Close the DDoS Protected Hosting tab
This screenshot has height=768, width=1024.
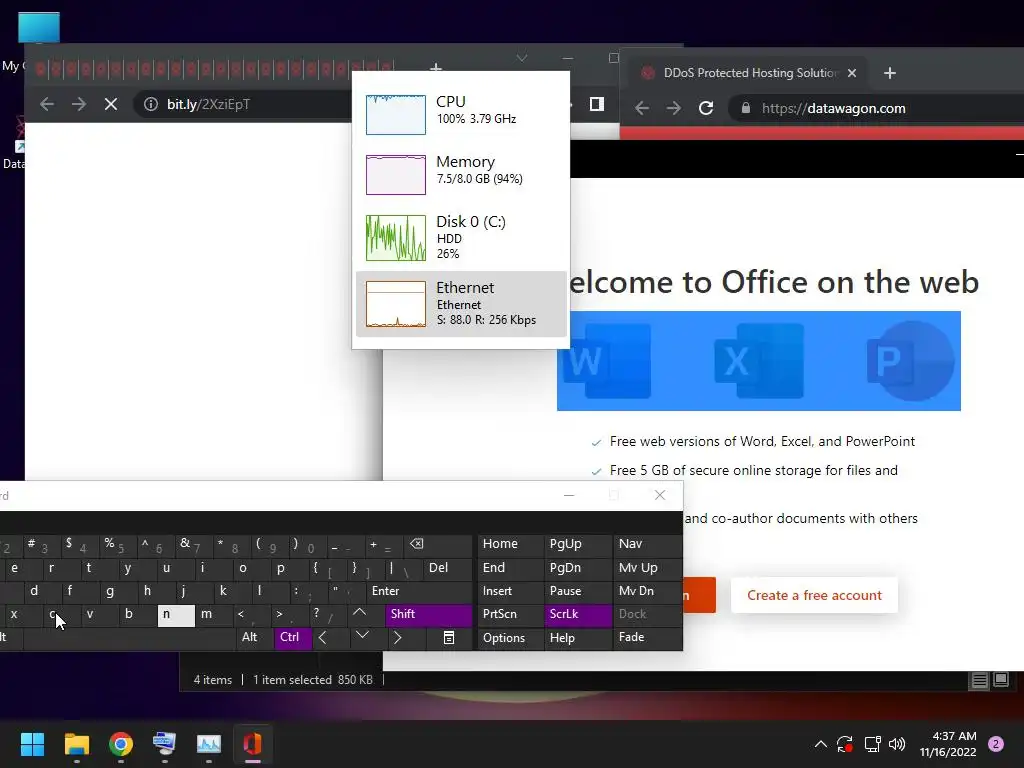pos(852,73)
